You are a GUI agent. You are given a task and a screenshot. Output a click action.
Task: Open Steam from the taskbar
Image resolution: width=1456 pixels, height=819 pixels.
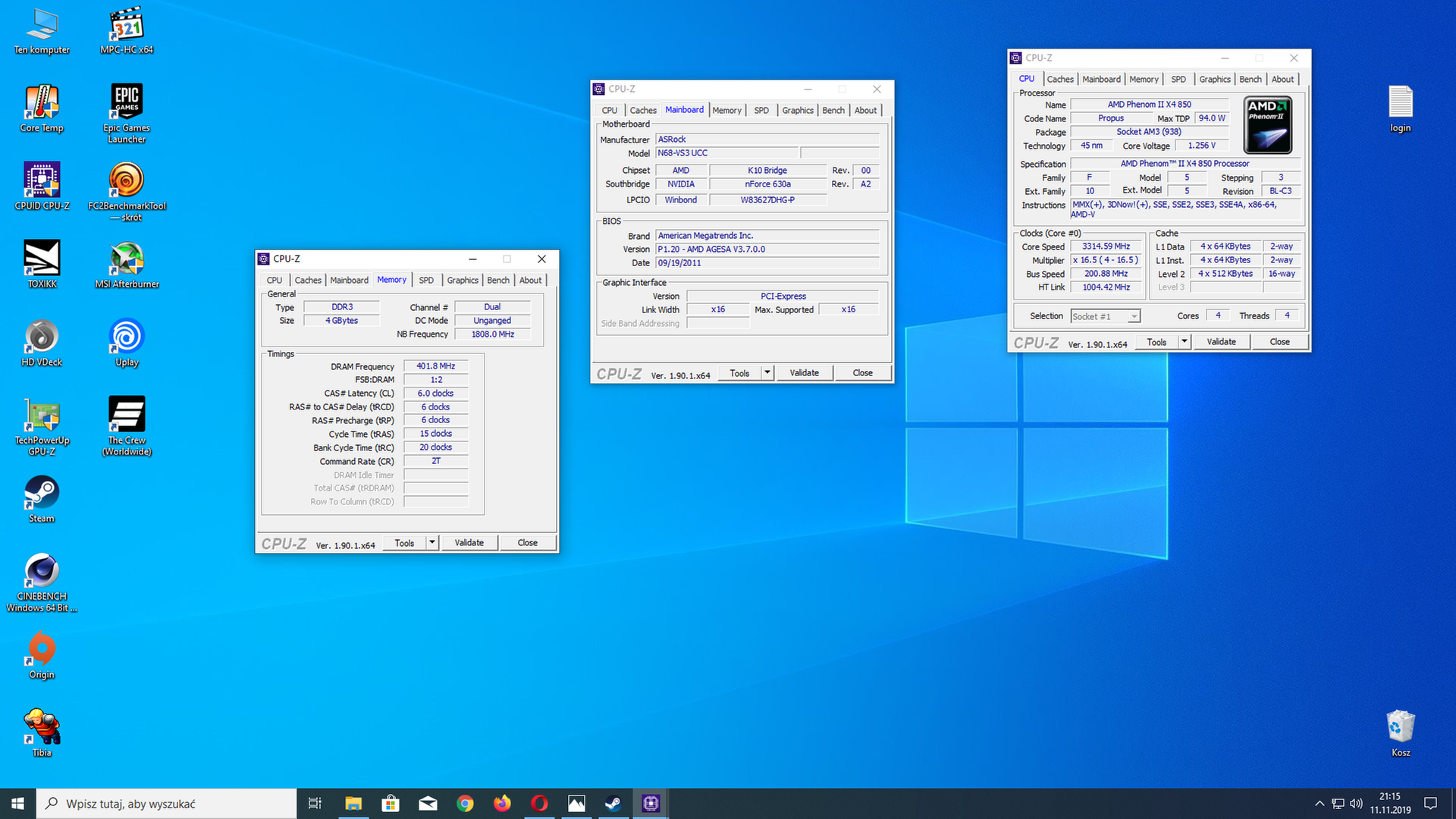pyautogui.click(x=613, y=803)
